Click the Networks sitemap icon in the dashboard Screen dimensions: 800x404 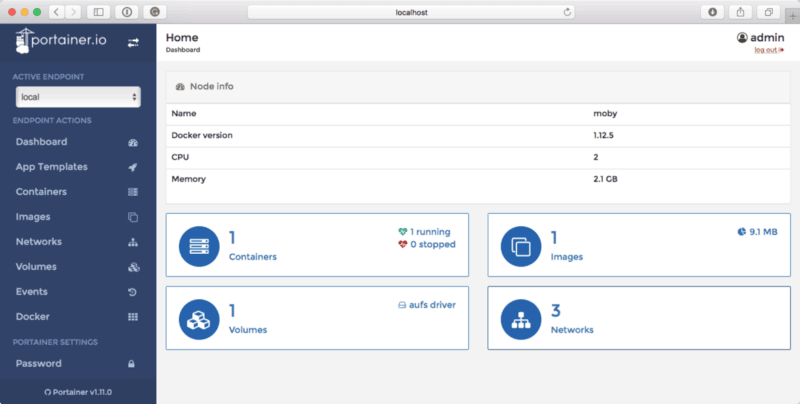point(521,318)
